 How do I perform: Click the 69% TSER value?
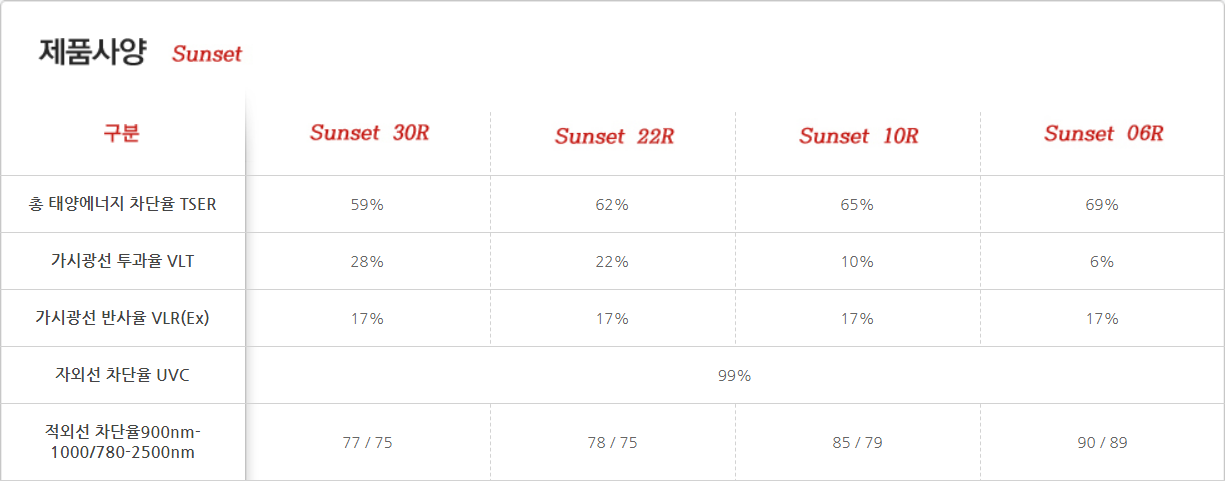tap(1102, 205)
